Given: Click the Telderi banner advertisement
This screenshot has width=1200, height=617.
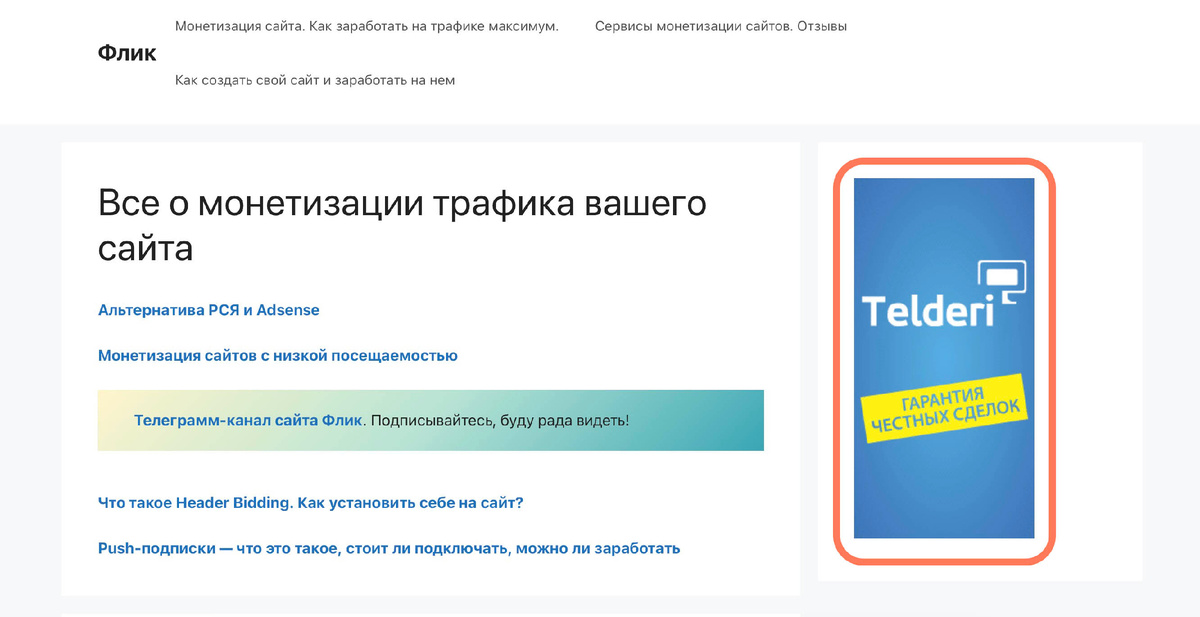Looking at the screenshot, I should tap(944, 358).
